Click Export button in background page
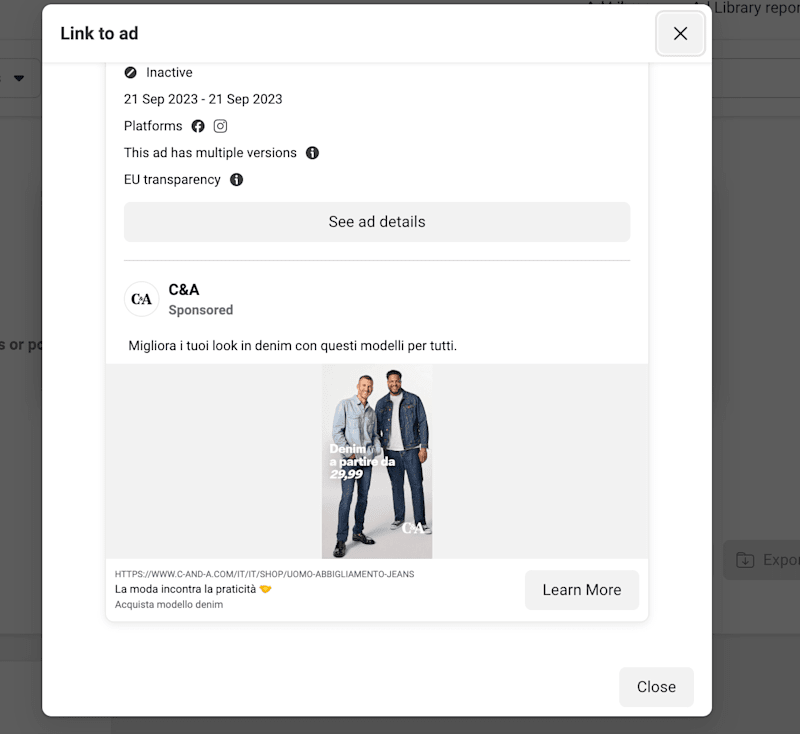 coord(762,560)
